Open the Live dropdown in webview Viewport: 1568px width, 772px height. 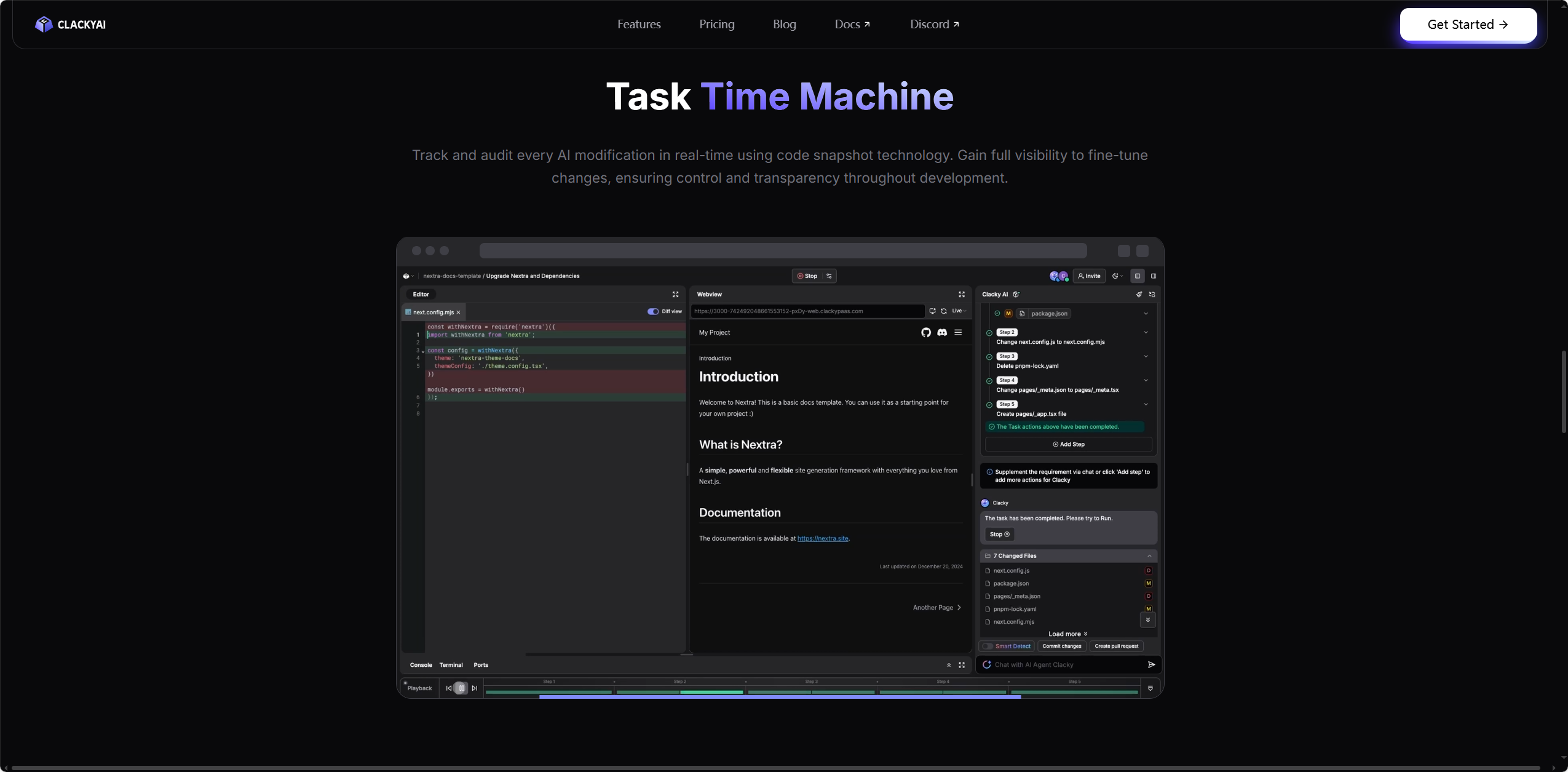[x=959, y=311]
